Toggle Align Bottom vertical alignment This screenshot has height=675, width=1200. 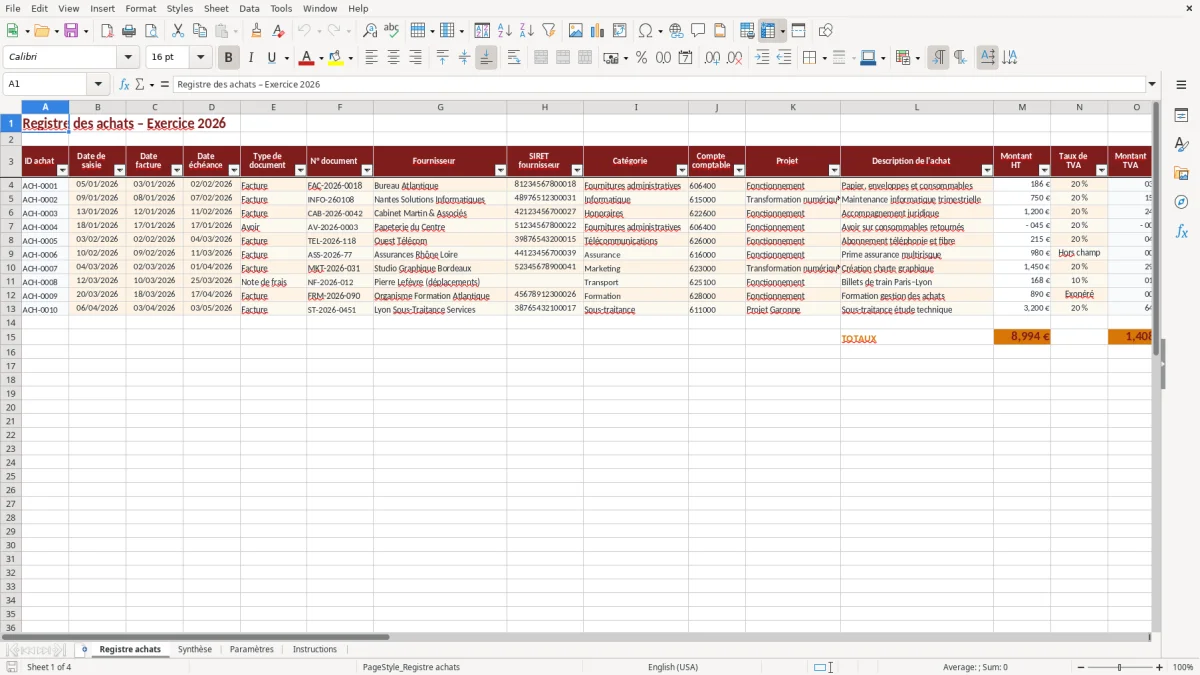click(x=486, y=58)
